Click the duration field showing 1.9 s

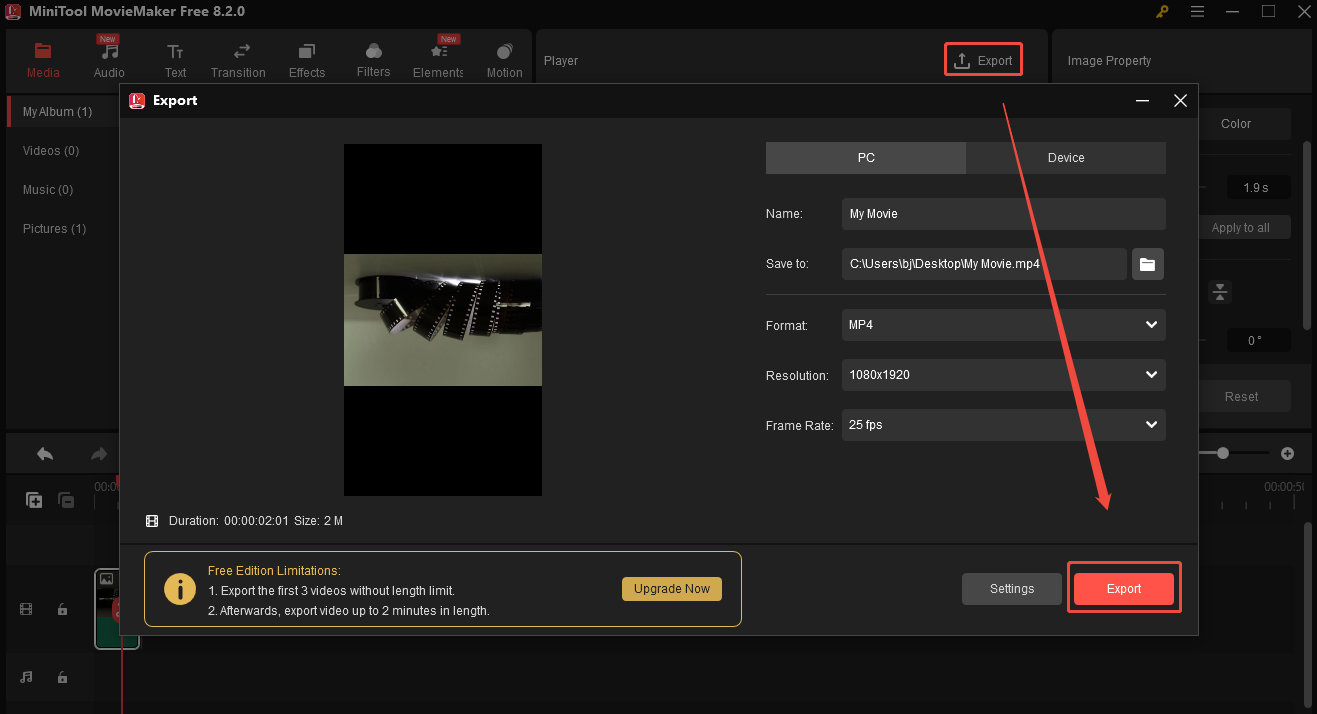1258,187
